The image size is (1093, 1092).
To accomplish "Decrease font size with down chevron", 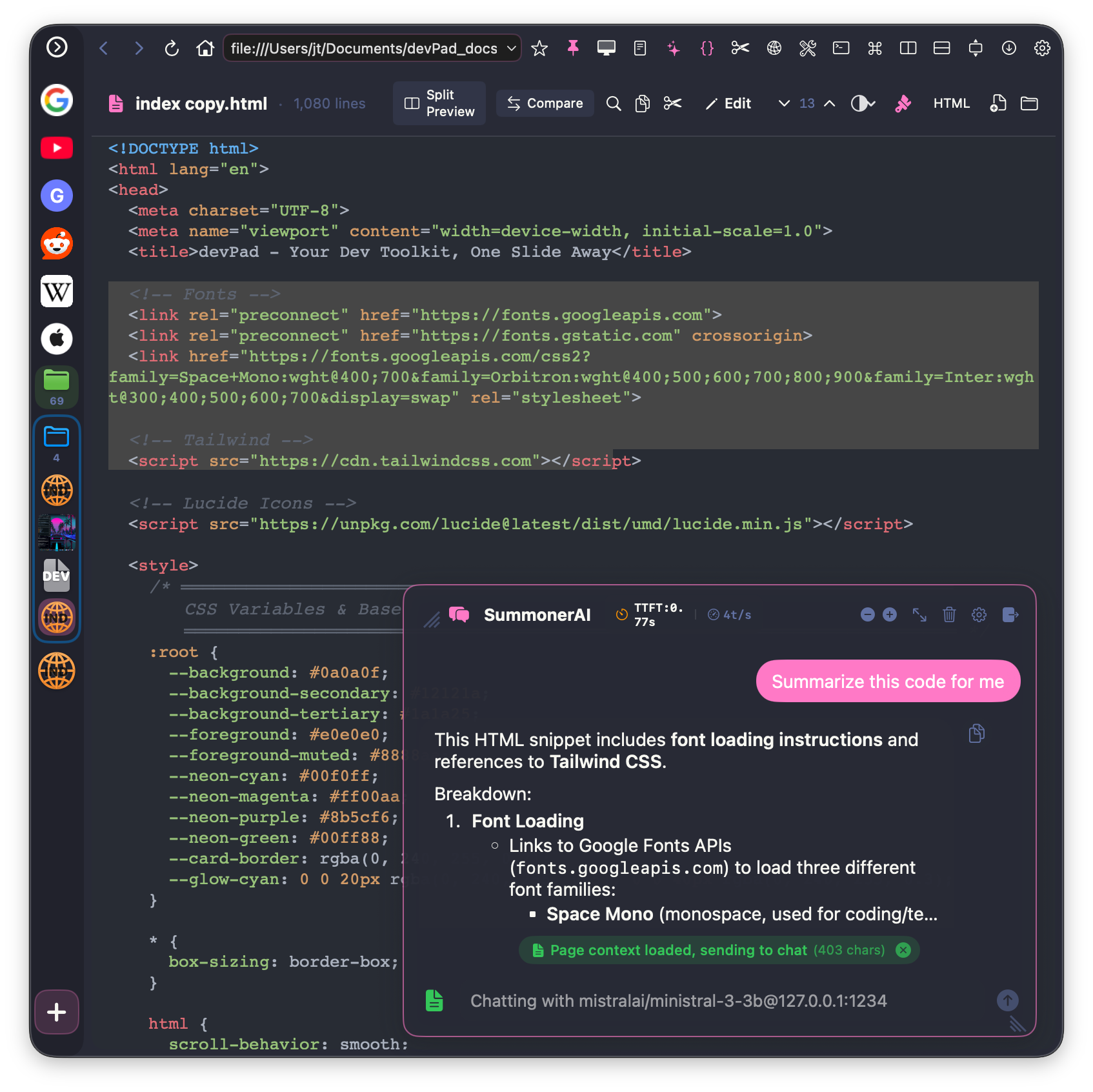I will tap(784, 103).
